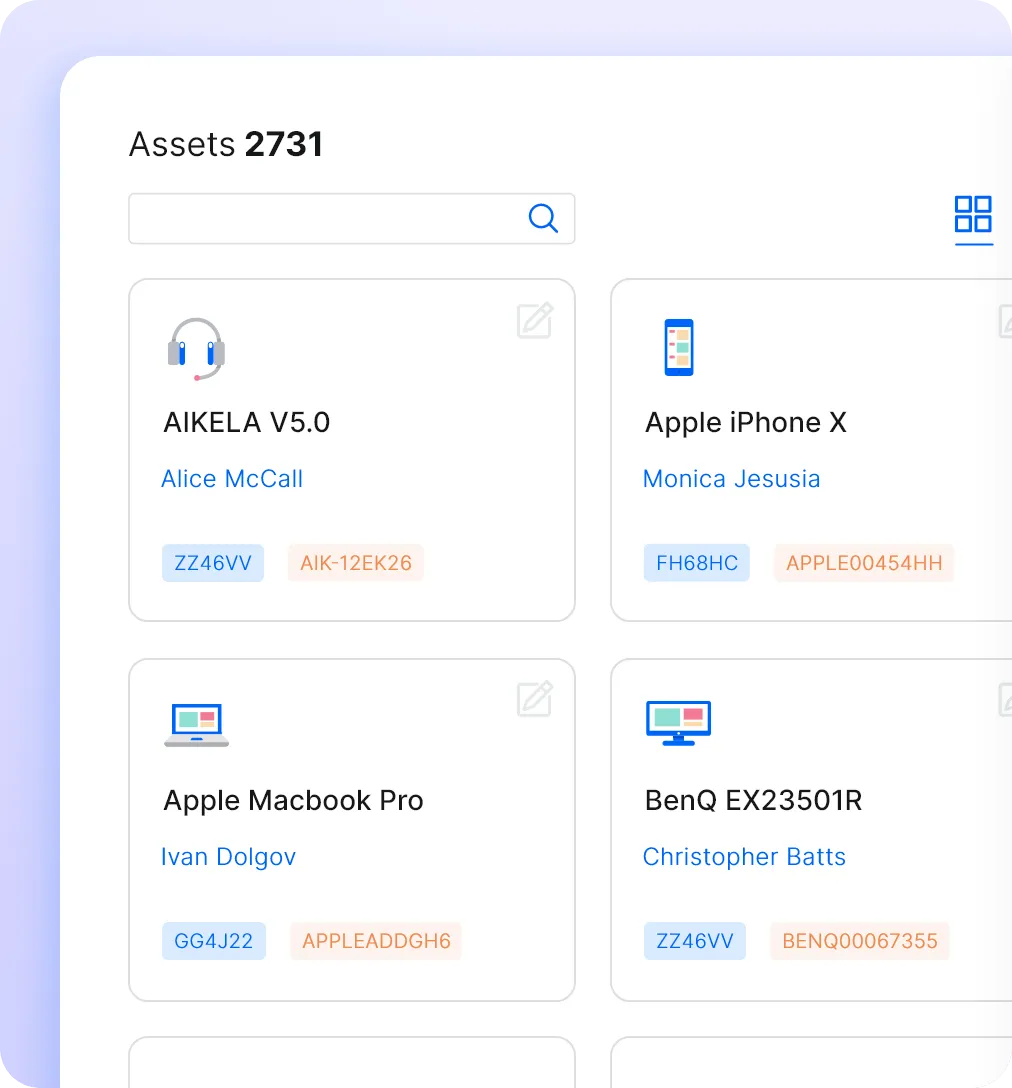Open Christopher Batts' profile link
1012x1088 pixels.
pos(744,857)
